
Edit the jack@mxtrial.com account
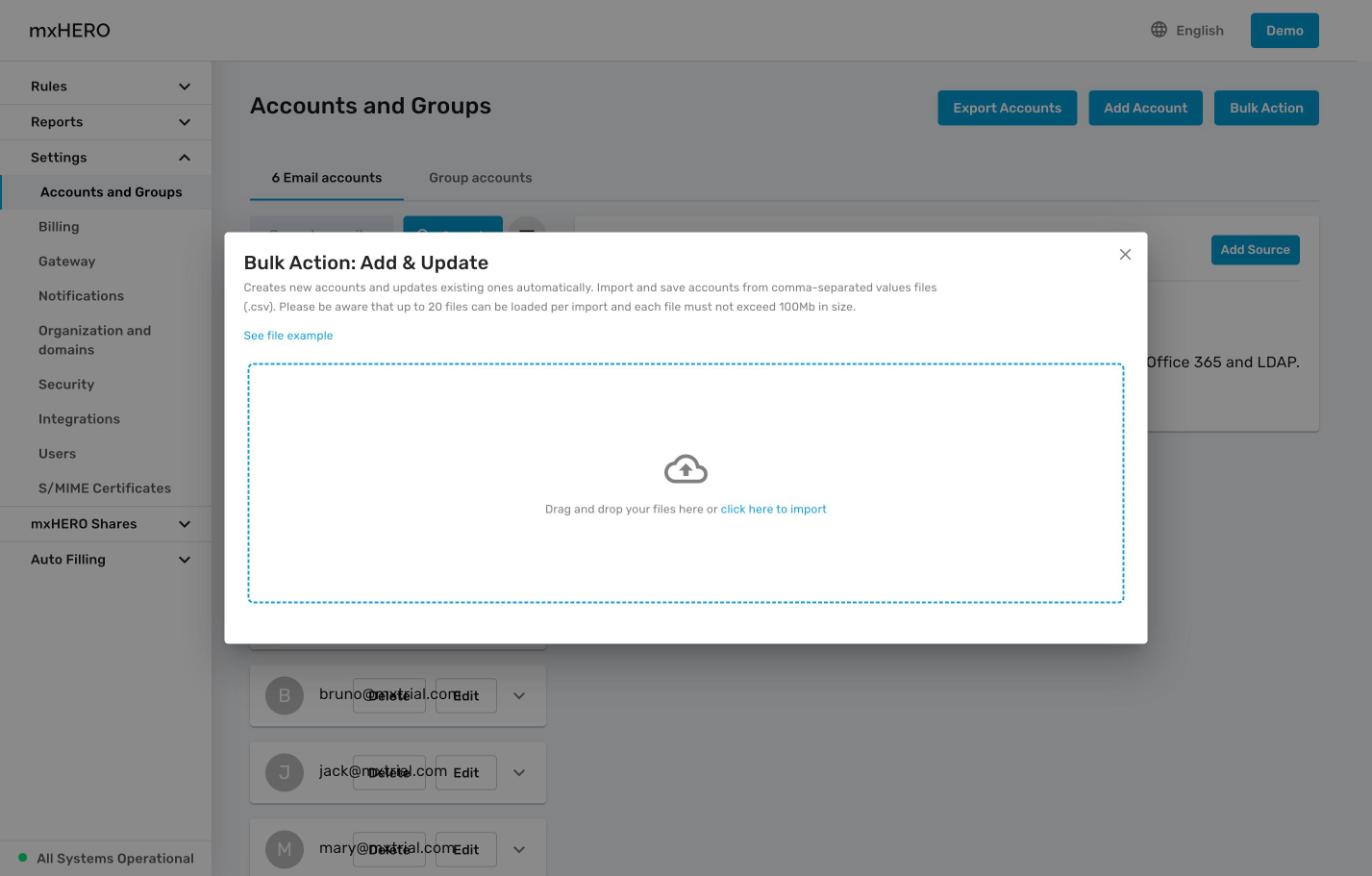click(466, 773)
